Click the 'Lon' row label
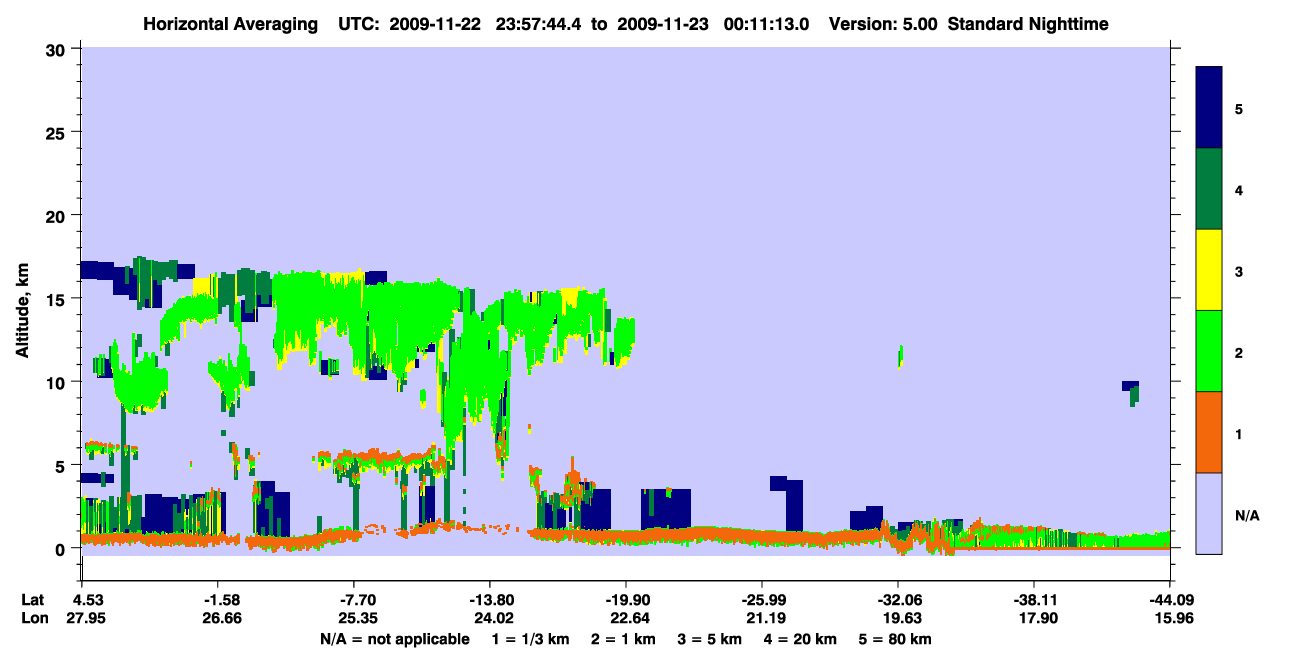The image size is (1300, 667). coord(33,618)
